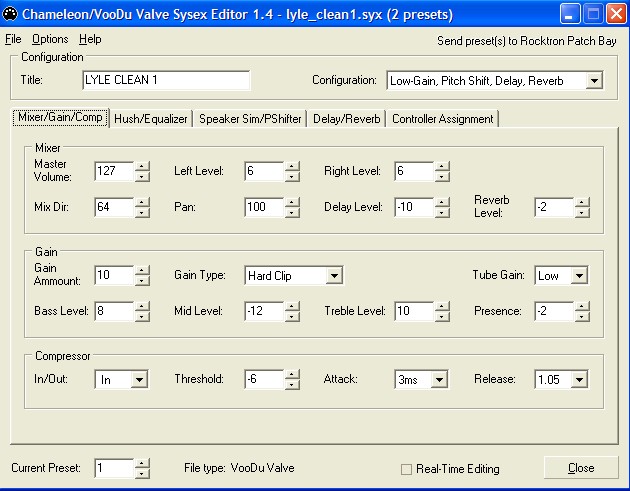Switch to the Delay/Reverb tab
Screen dimensions: 630x491
(346, 119)
